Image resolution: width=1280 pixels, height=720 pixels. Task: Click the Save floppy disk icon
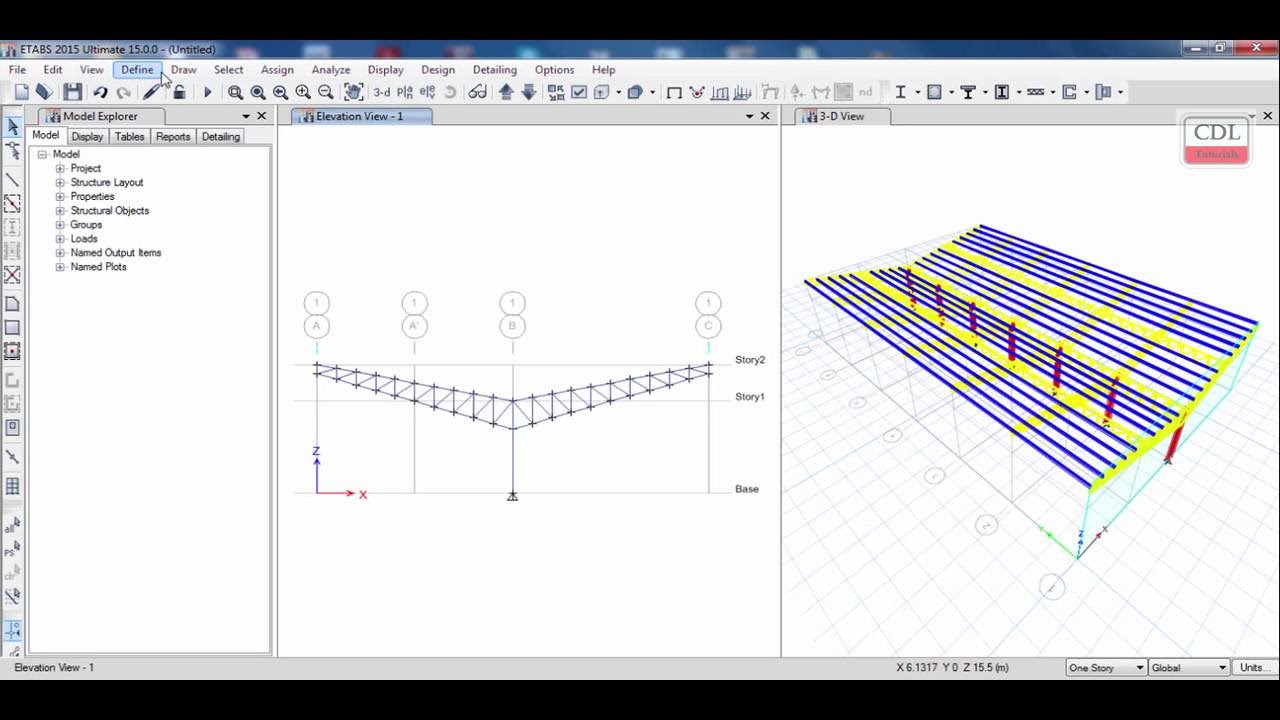(72, 92)
